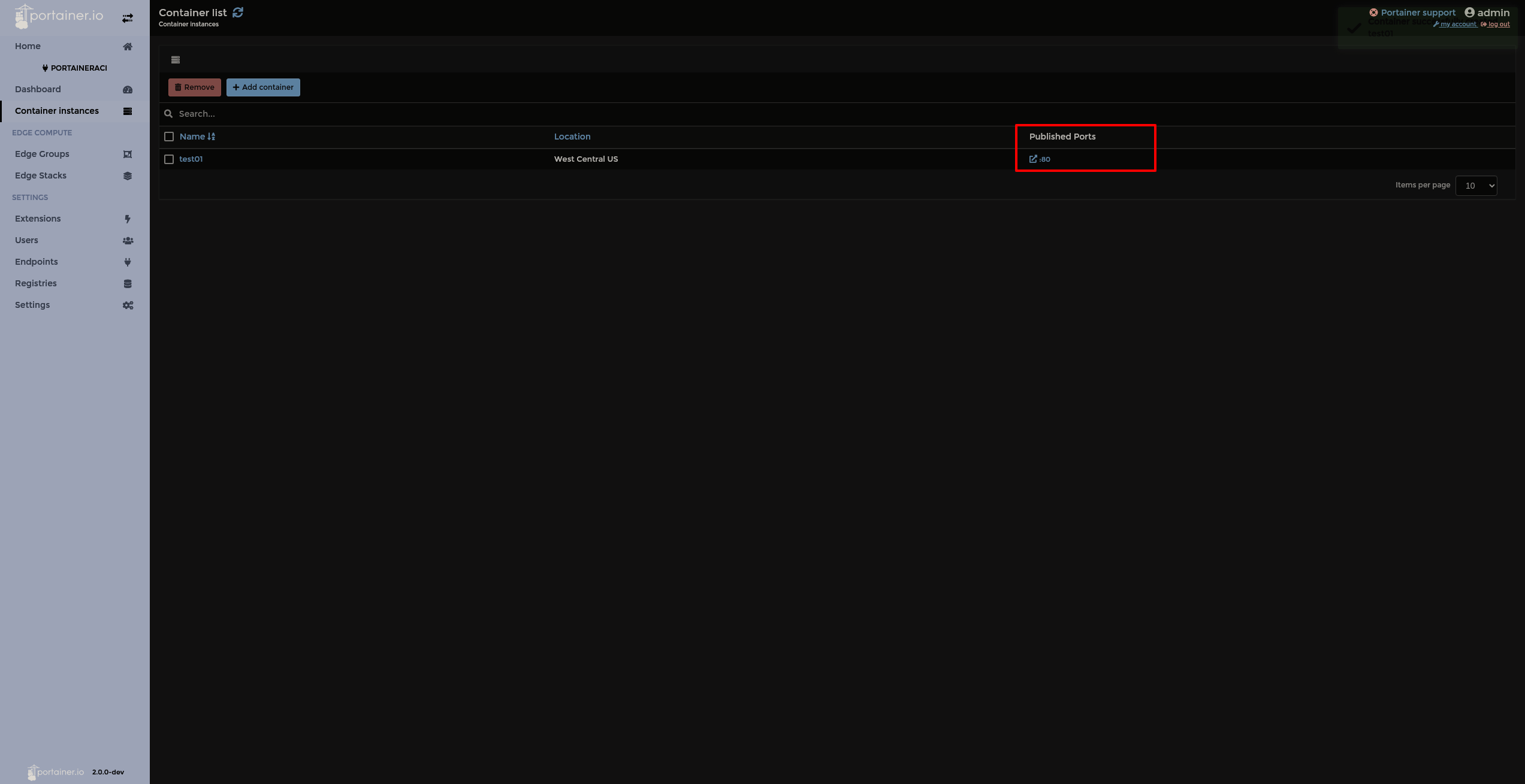The height and width of the screenshot is (784, 1525).
Task: Open published port :80 external link
Action: 1041,159
